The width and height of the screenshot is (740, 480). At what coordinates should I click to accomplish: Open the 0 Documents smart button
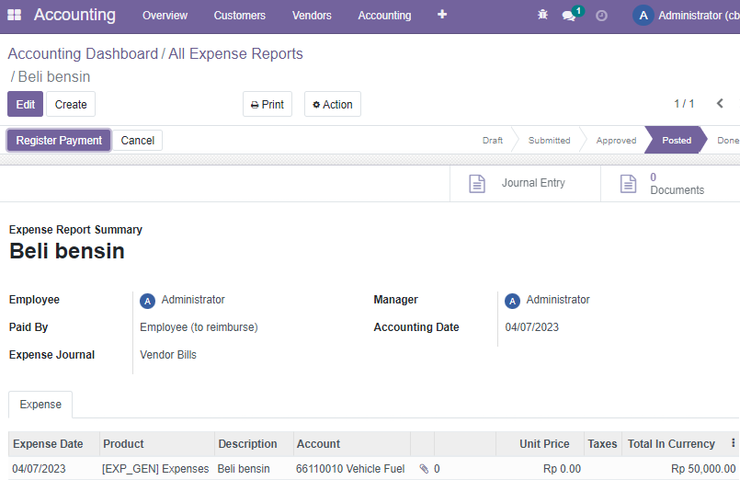[670, 184]
